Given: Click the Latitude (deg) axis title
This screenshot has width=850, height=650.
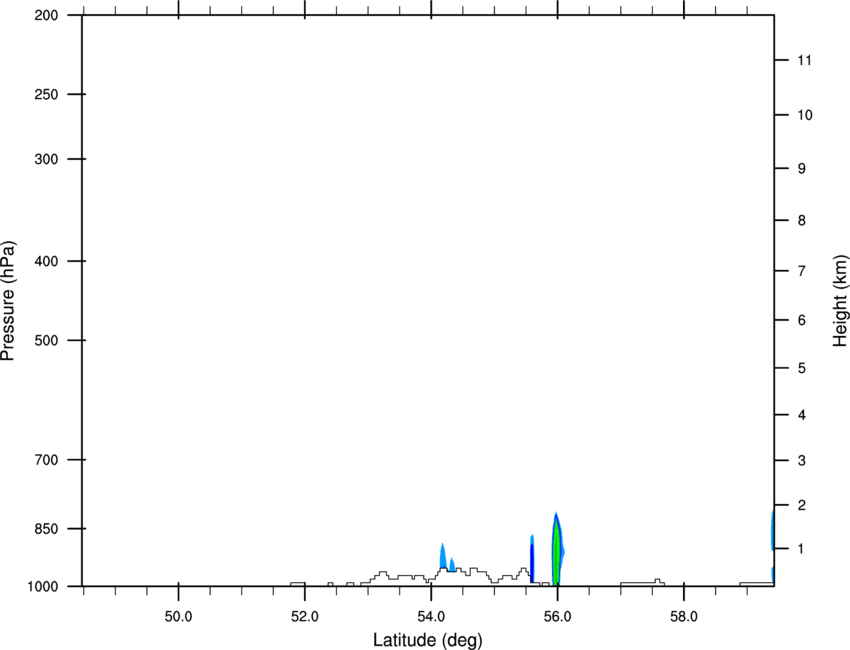Looking at the screenshot, I should tap(427, 640).
